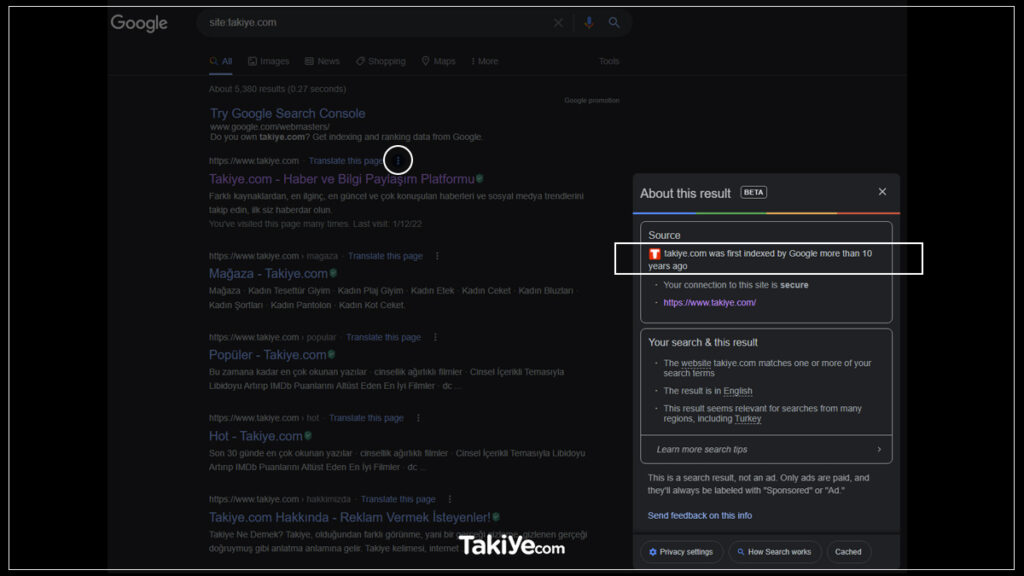
Task: Expand Learn more search tips
Action: point(766,449)
